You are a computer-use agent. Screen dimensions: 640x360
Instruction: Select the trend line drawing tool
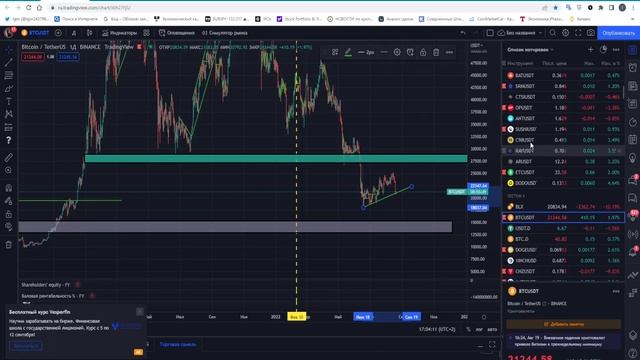point(9,62)
